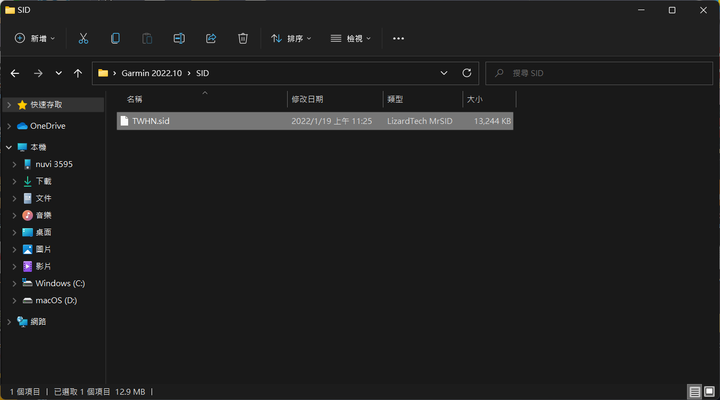Click the Delete trash icon
Image resolution: width=720 pixels, height=400 pixels.
pyautogui.click(x=243, y=39)
